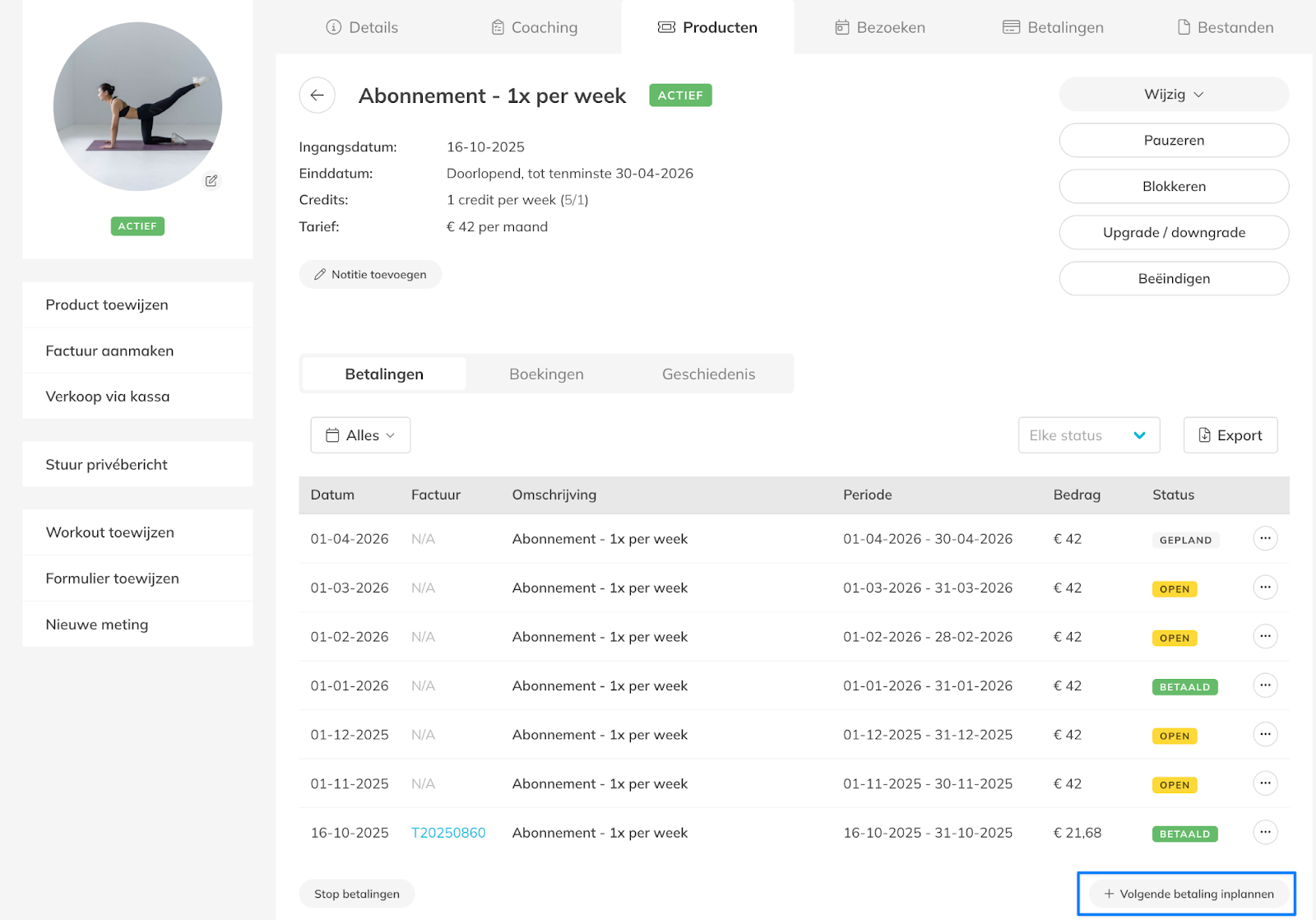Open the Alles date filter dropdown
Image resolution: width=1316 pixels, height=920 pixels.
tap(360, 435)
